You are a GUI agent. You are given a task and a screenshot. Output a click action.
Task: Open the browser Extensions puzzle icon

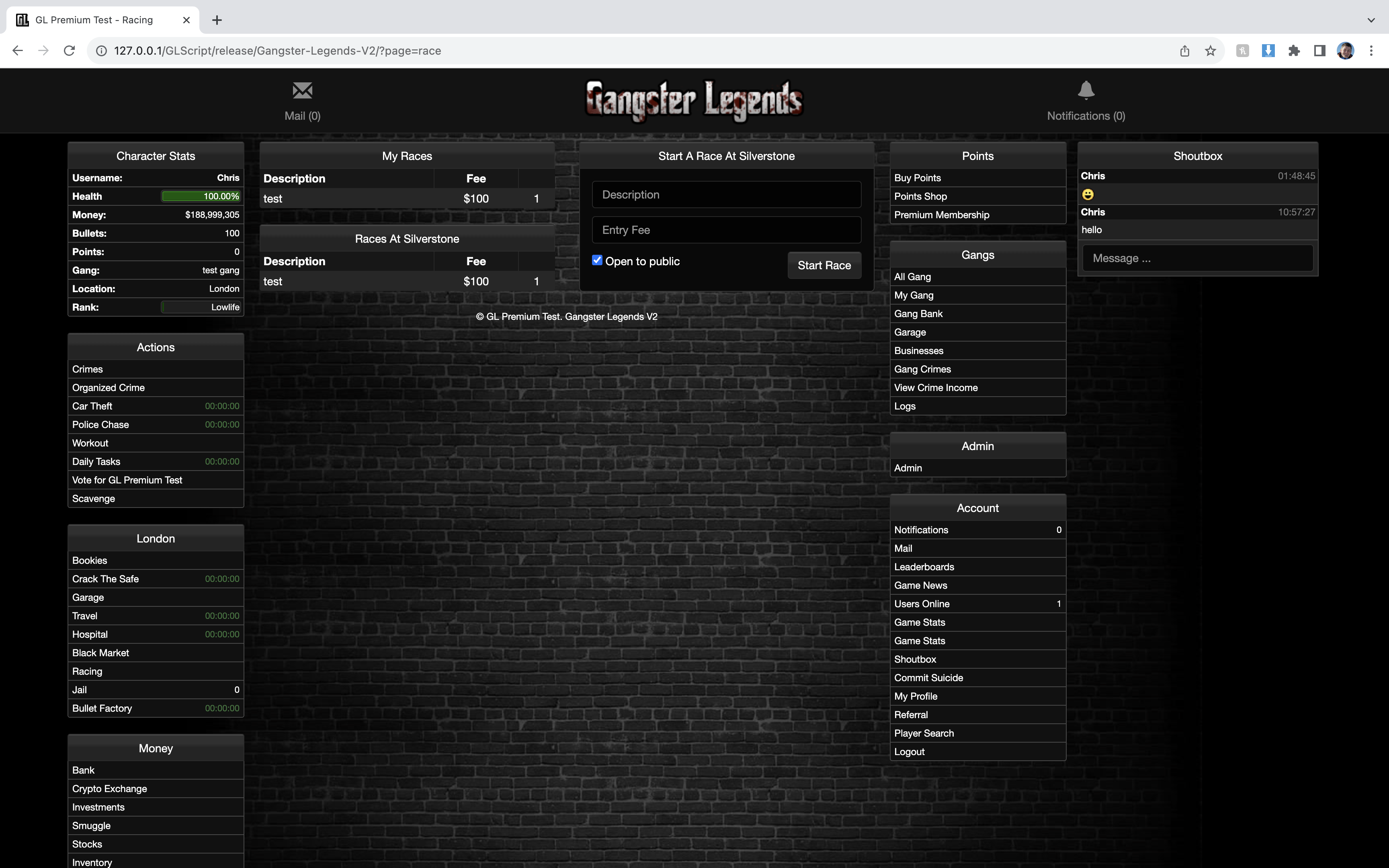[1294, 51]
